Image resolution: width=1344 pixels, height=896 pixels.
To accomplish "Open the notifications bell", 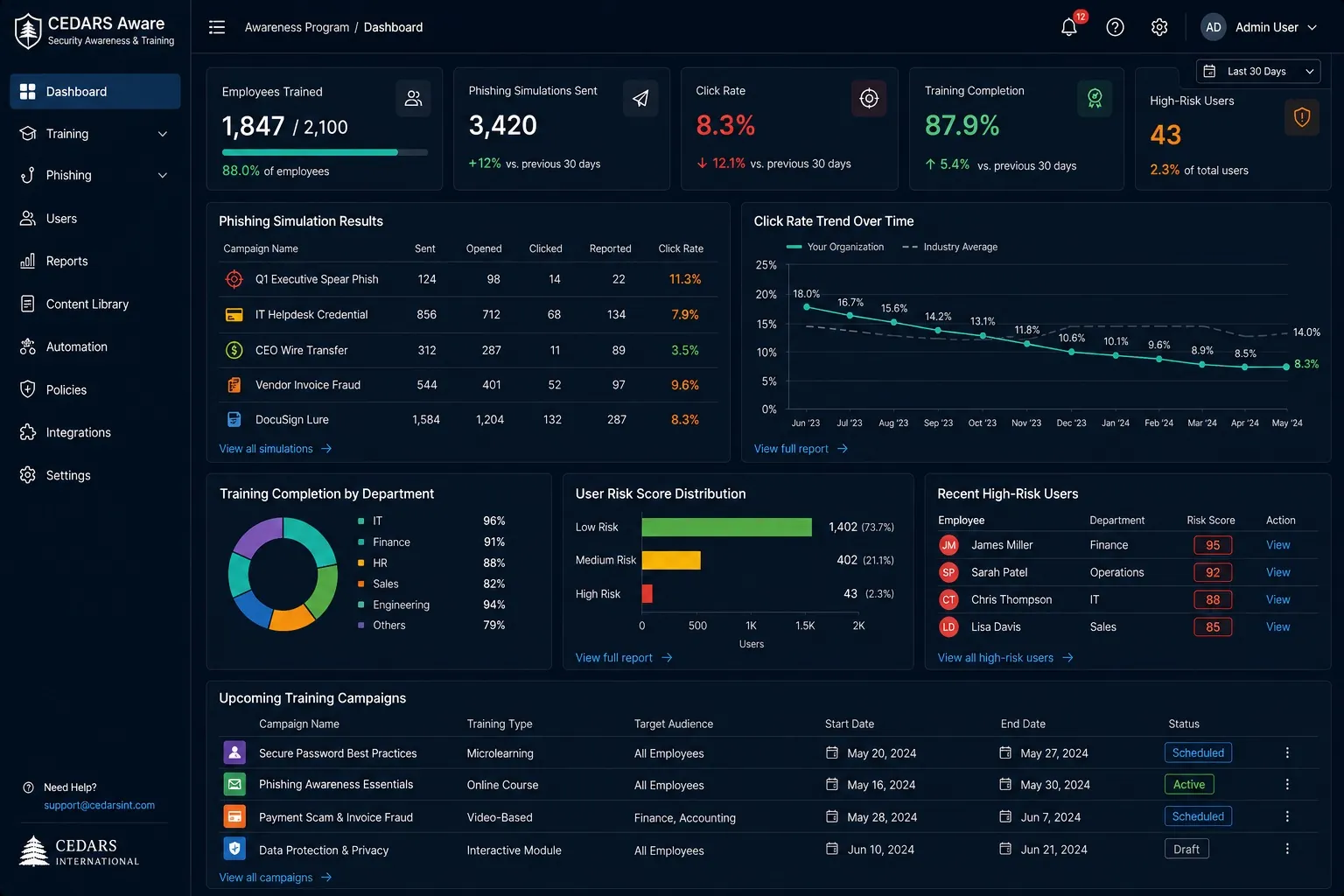I will point(1068,27).
